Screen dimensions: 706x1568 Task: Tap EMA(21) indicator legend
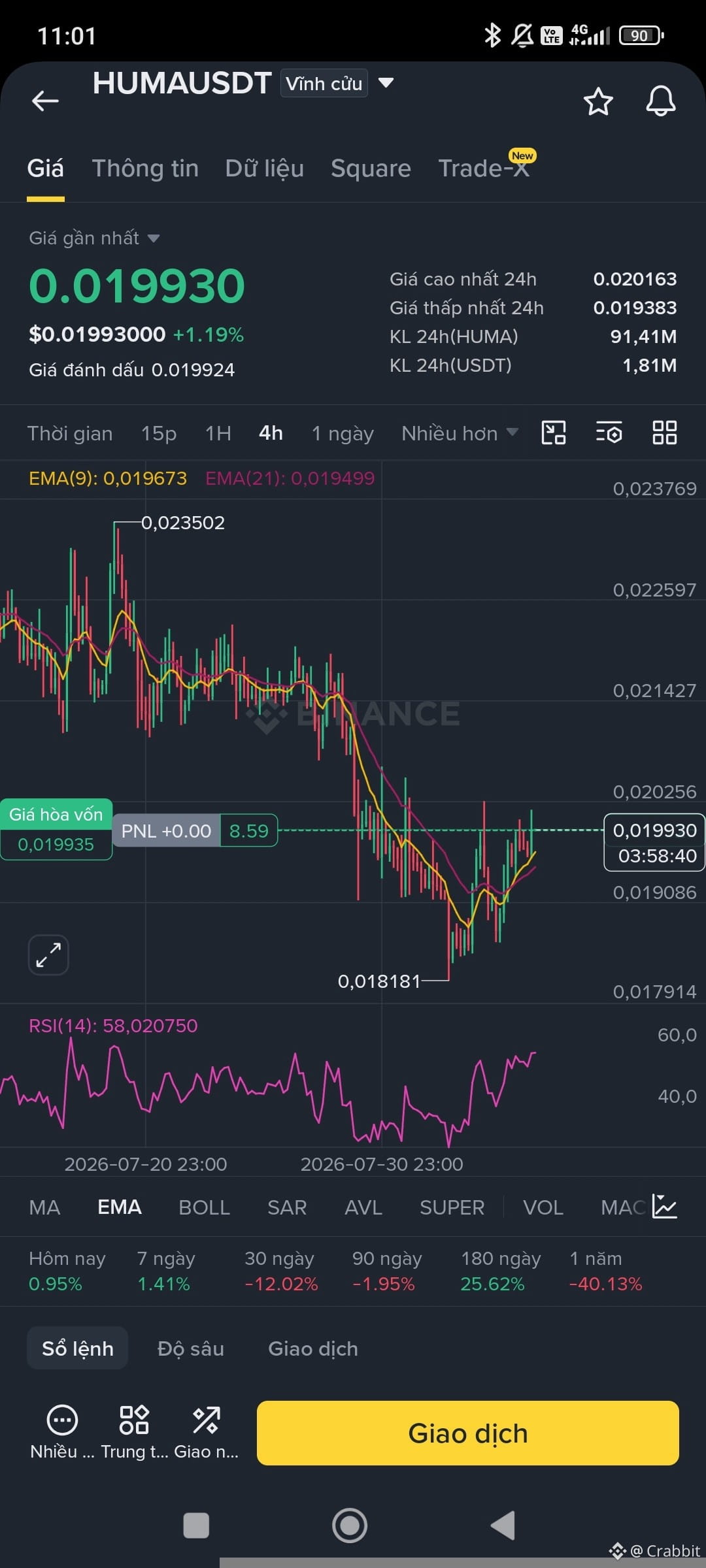point(290,478)
